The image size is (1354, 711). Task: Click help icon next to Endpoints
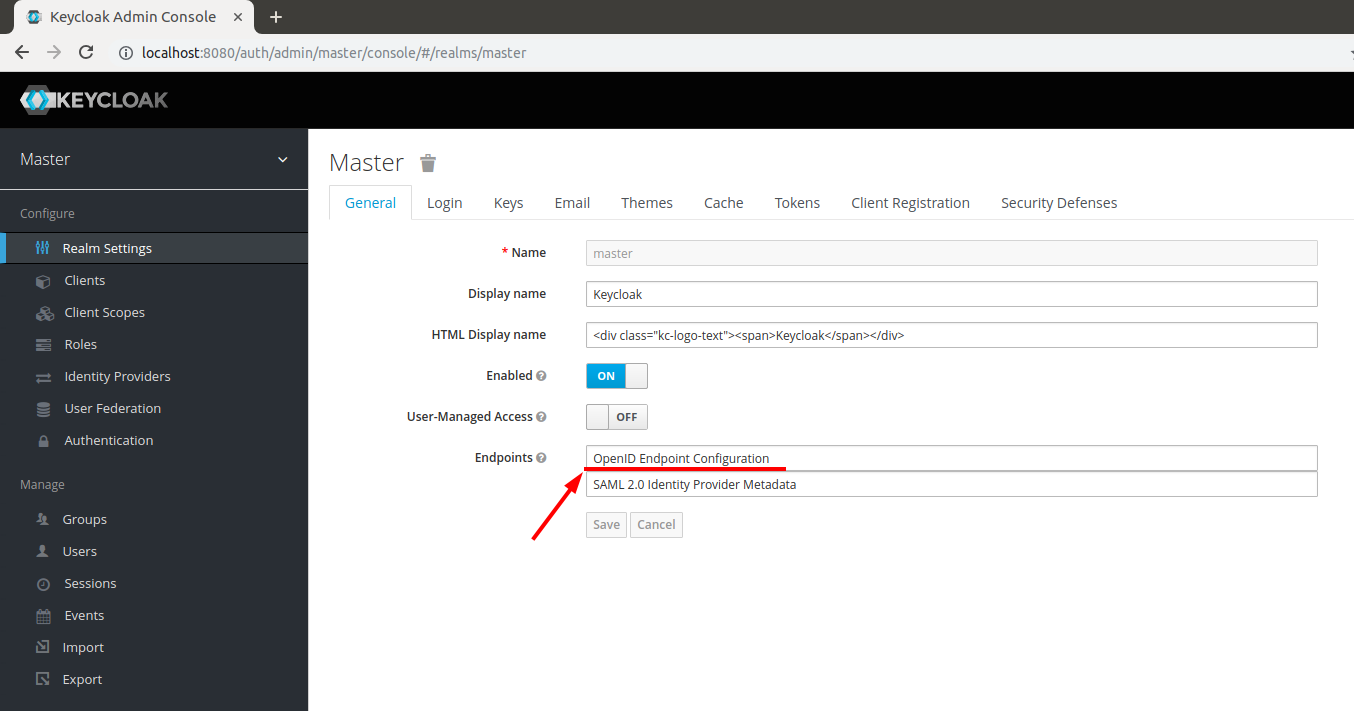pos(541,458)
